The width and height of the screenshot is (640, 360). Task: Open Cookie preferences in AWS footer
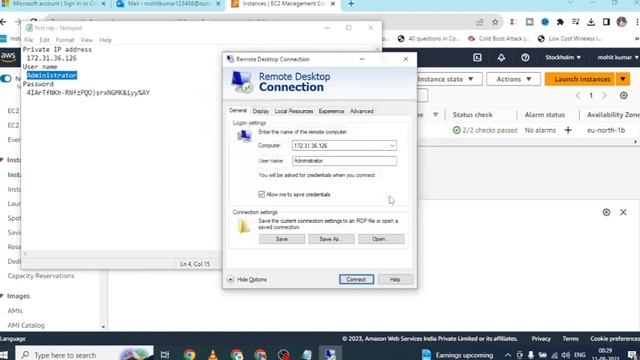click(615, 338)
